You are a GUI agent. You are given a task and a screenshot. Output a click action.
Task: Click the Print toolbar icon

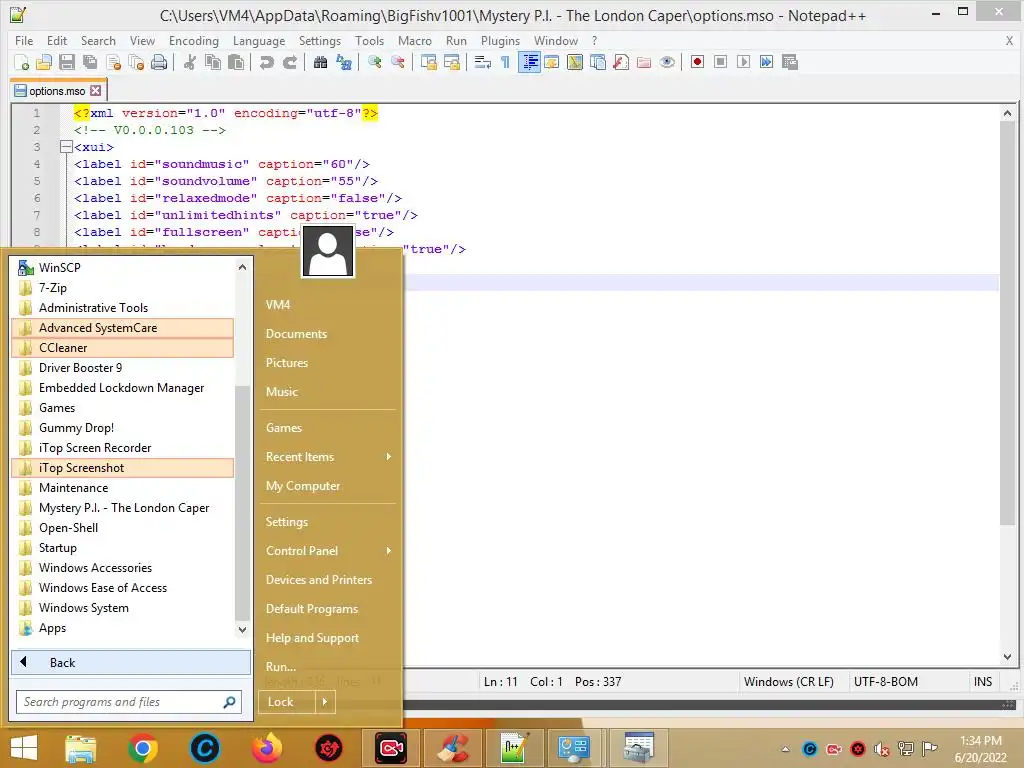tap(159, 62)
